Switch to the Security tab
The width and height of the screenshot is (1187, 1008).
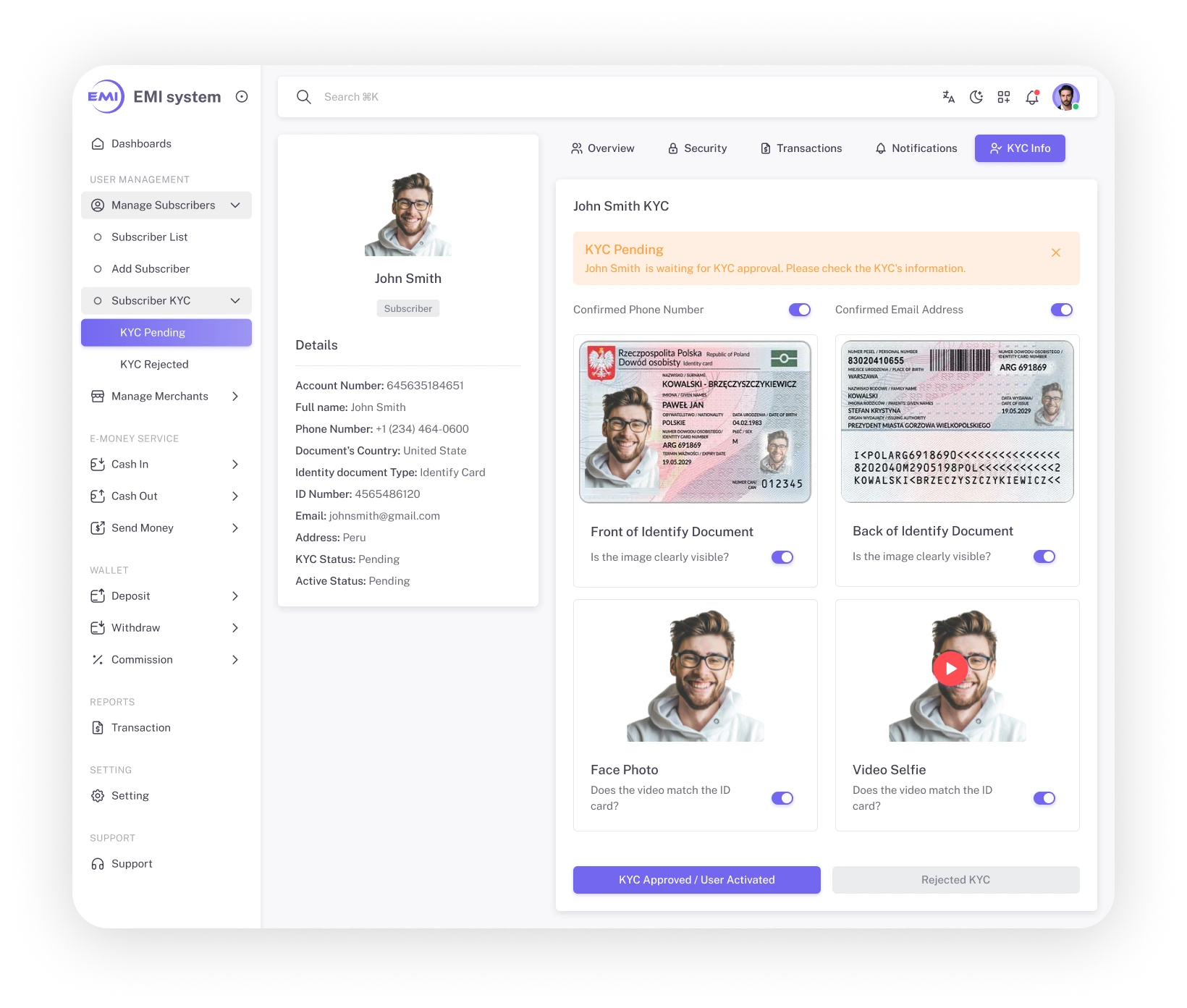697,148
